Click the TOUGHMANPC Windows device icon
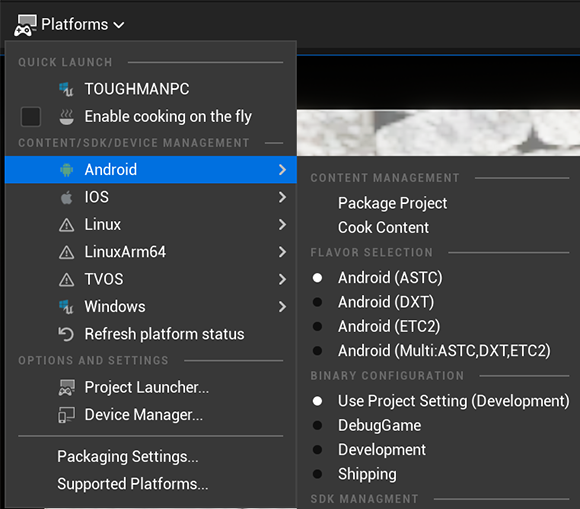The width and height of the screenshot is (580, 509). (67, 89)
